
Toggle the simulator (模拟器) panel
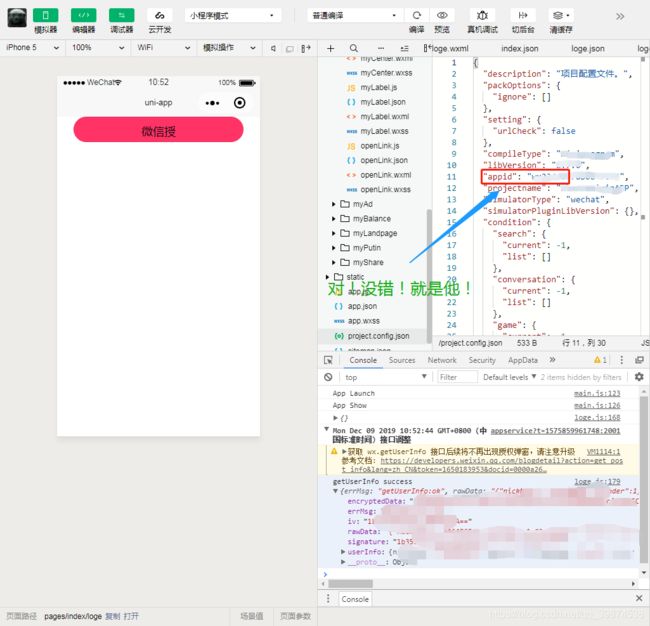[46, 16]
